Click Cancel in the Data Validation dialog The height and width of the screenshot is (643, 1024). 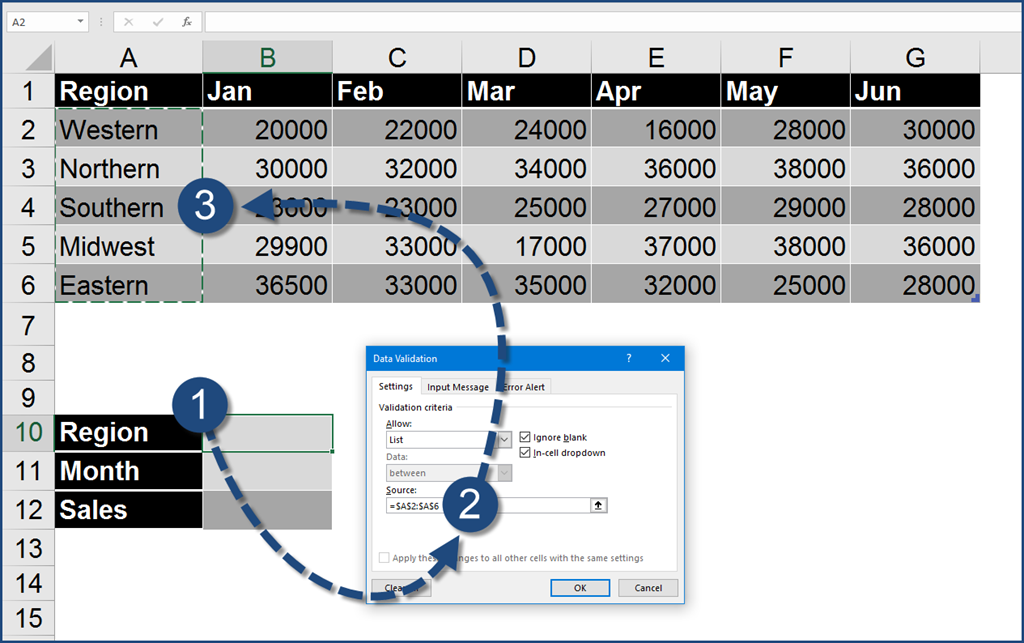(648, 588)
